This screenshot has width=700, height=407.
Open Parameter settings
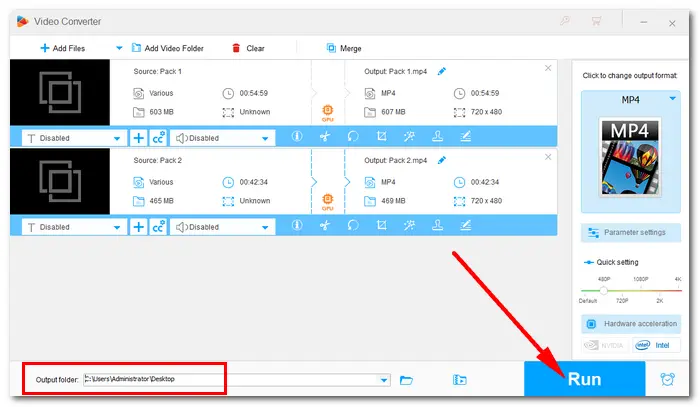coord(631,233)
